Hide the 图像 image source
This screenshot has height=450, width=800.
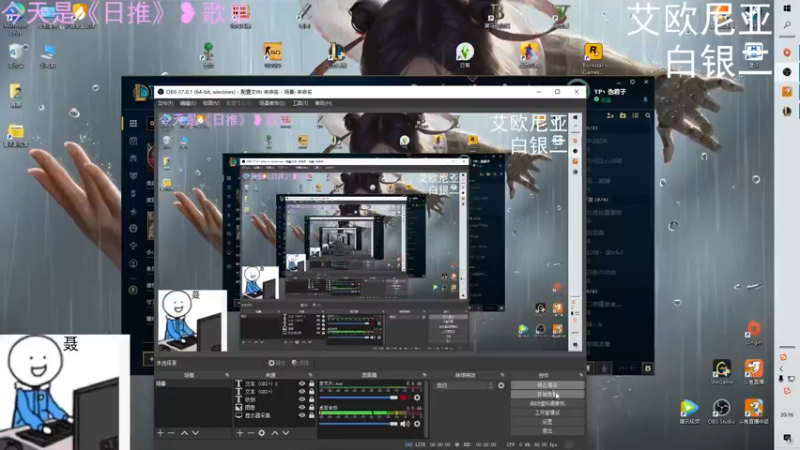302,407
